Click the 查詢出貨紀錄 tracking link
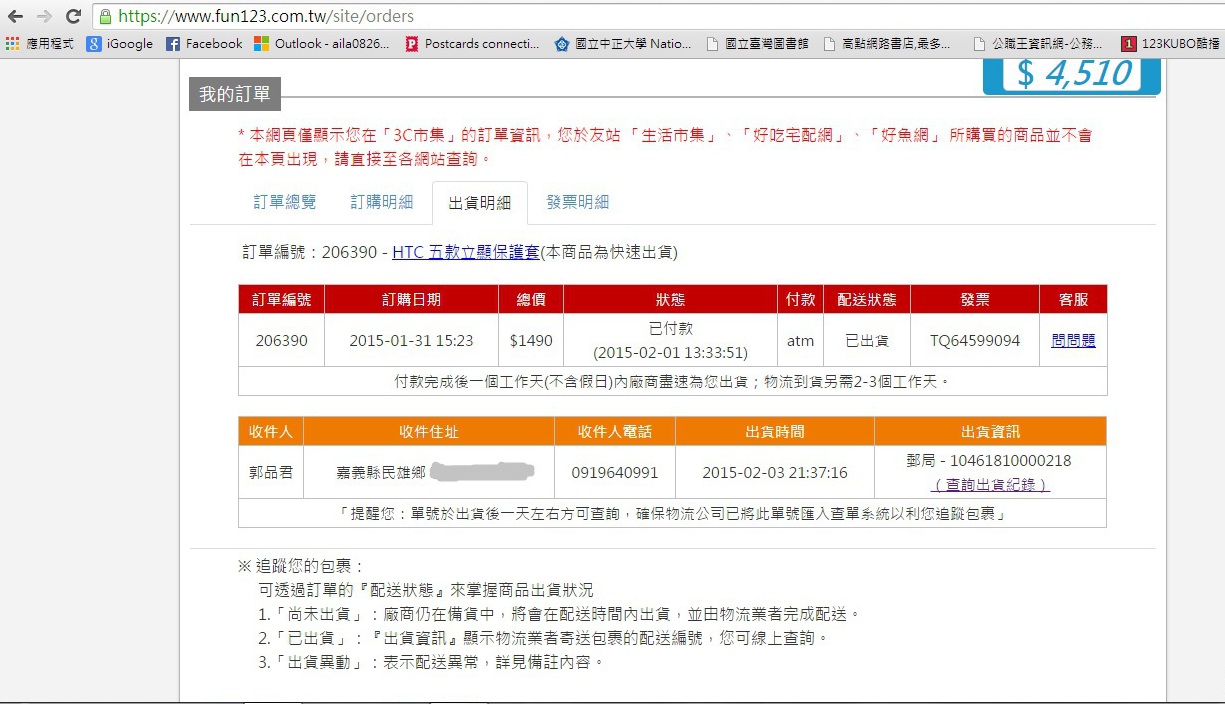The image size is (1225, 704). coord(990,485)
